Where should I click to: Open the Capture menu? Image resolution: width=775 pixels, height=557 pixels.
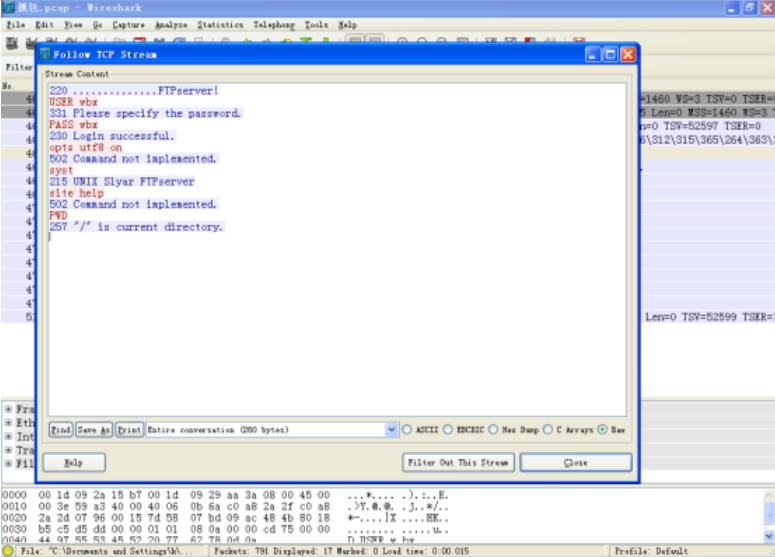[129, 25]
